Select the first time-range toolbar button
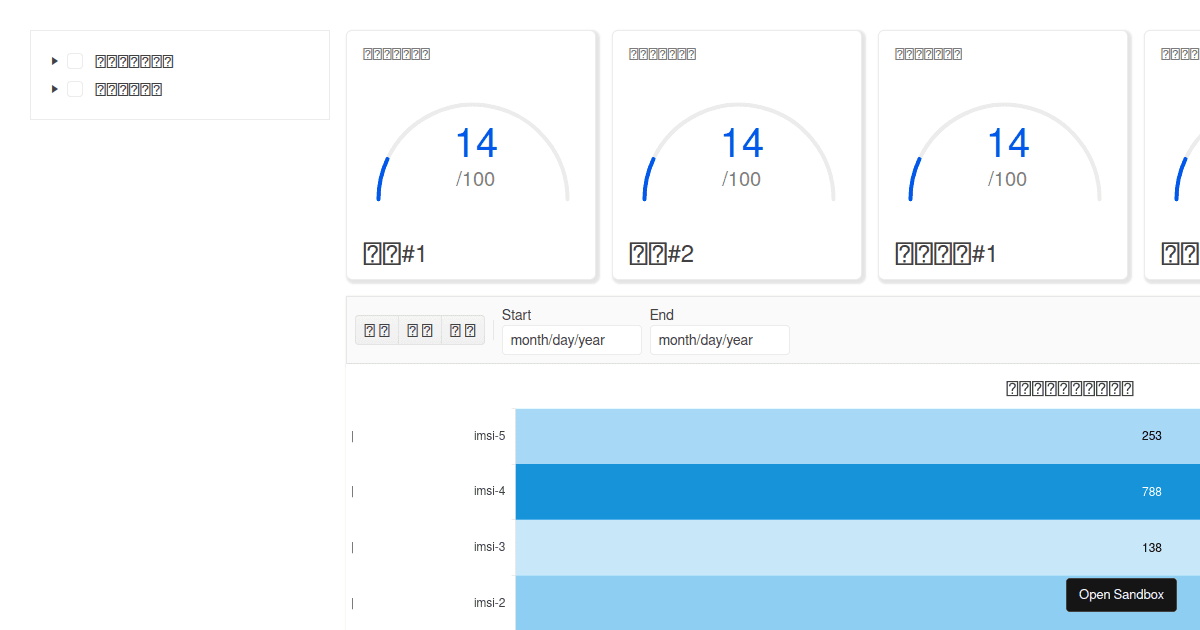Viewport: 1200px width, 630px height. (x=376, y=330)
